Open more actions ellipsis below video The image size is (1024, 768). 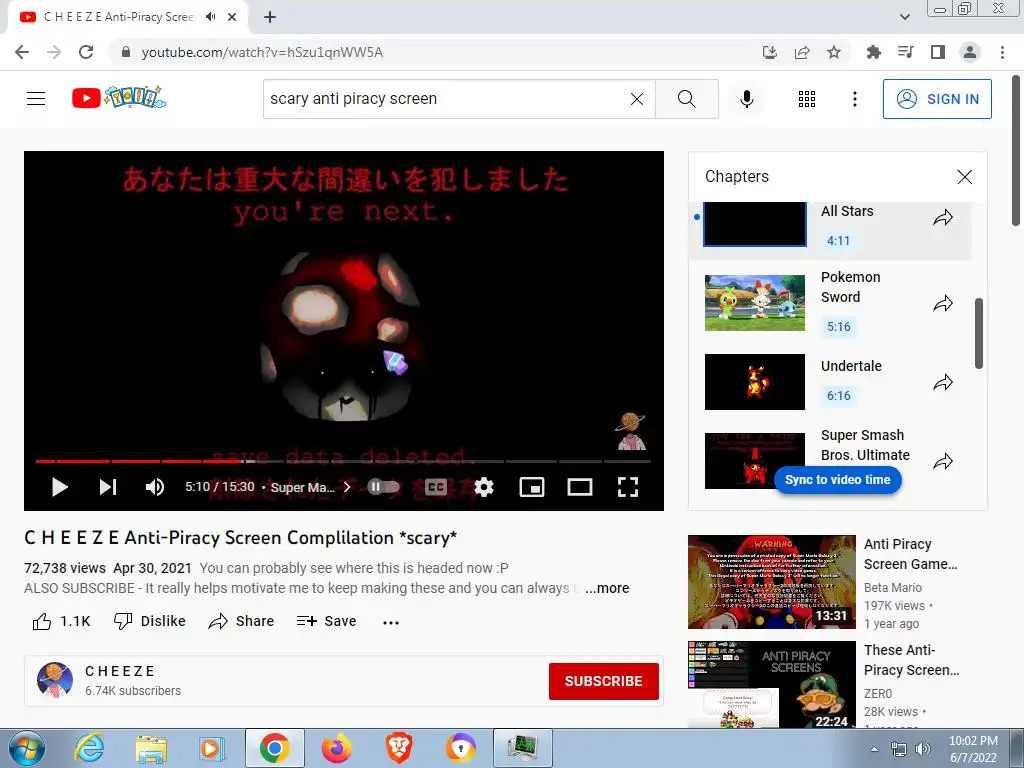tap(391, 622)
